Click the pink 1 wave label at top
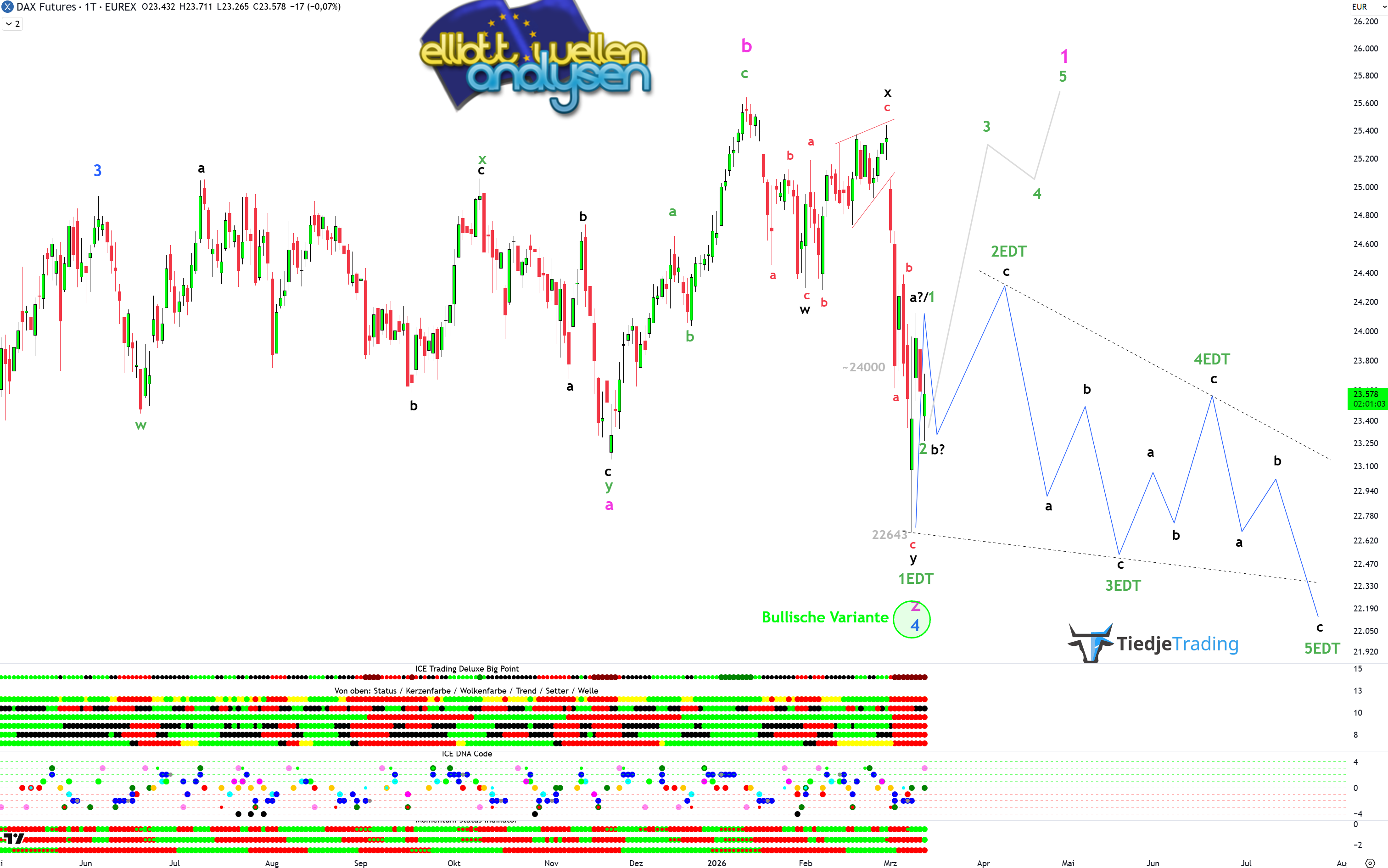The height and width of the screenshot is (868, 1388). 1063,56
